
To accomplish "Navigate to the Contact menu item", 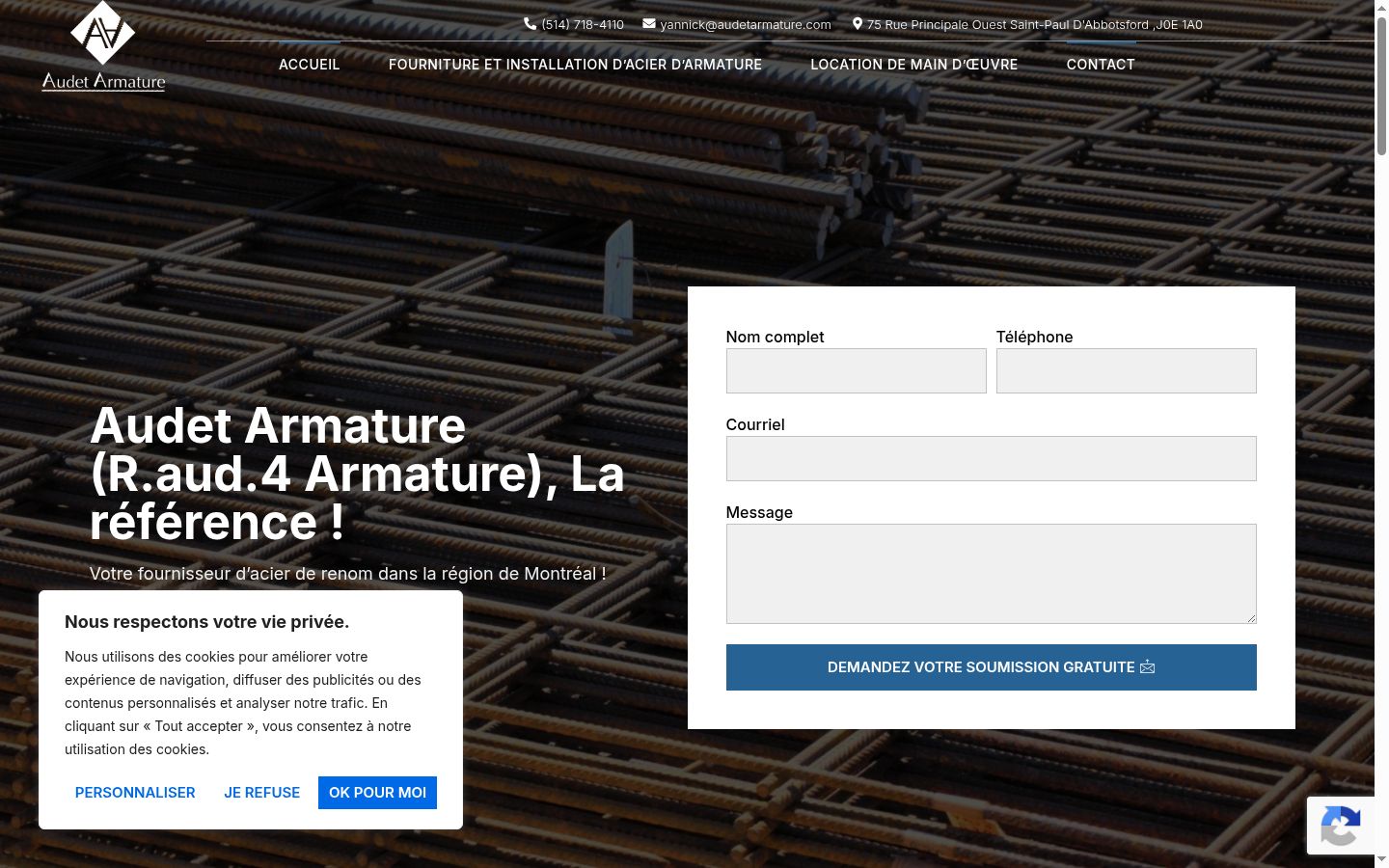I will coord(1101,65).
